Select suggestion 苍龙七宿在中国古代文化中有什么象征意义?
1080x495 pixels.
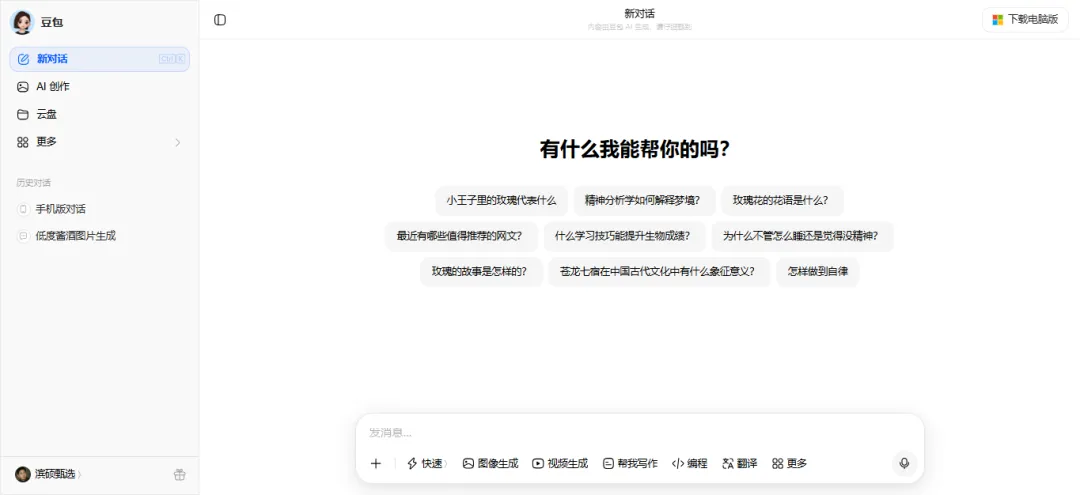pyautogui.click(x=659, y=272)
